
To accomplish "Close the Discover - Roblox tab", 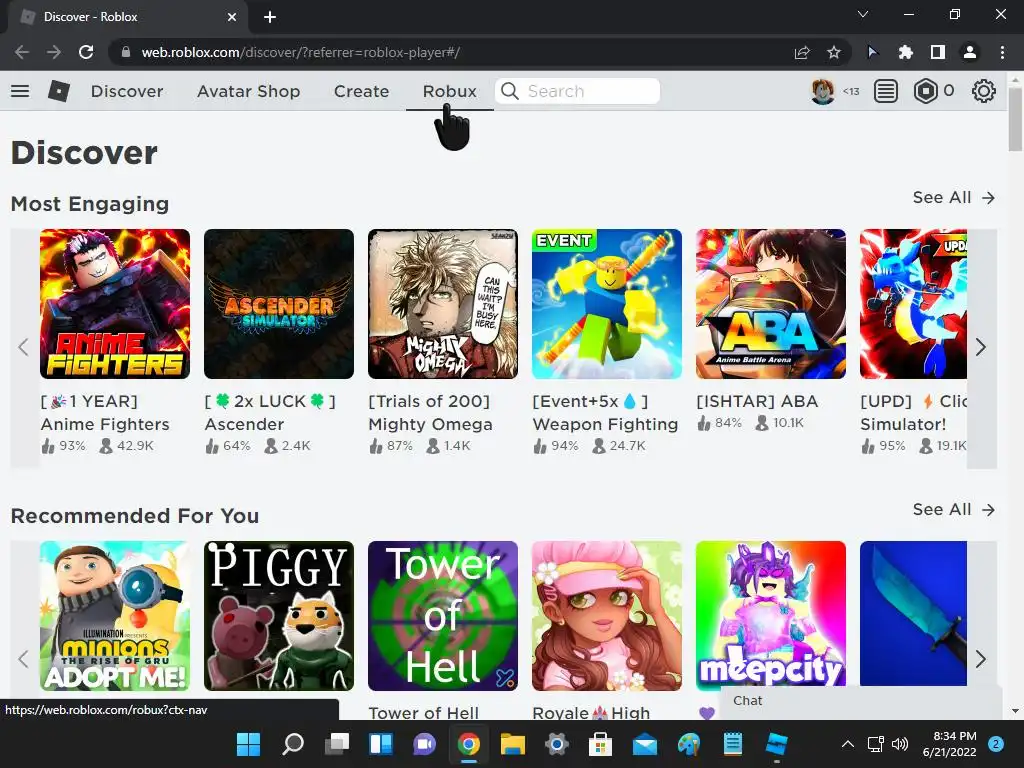I will (x=232, y=17).
